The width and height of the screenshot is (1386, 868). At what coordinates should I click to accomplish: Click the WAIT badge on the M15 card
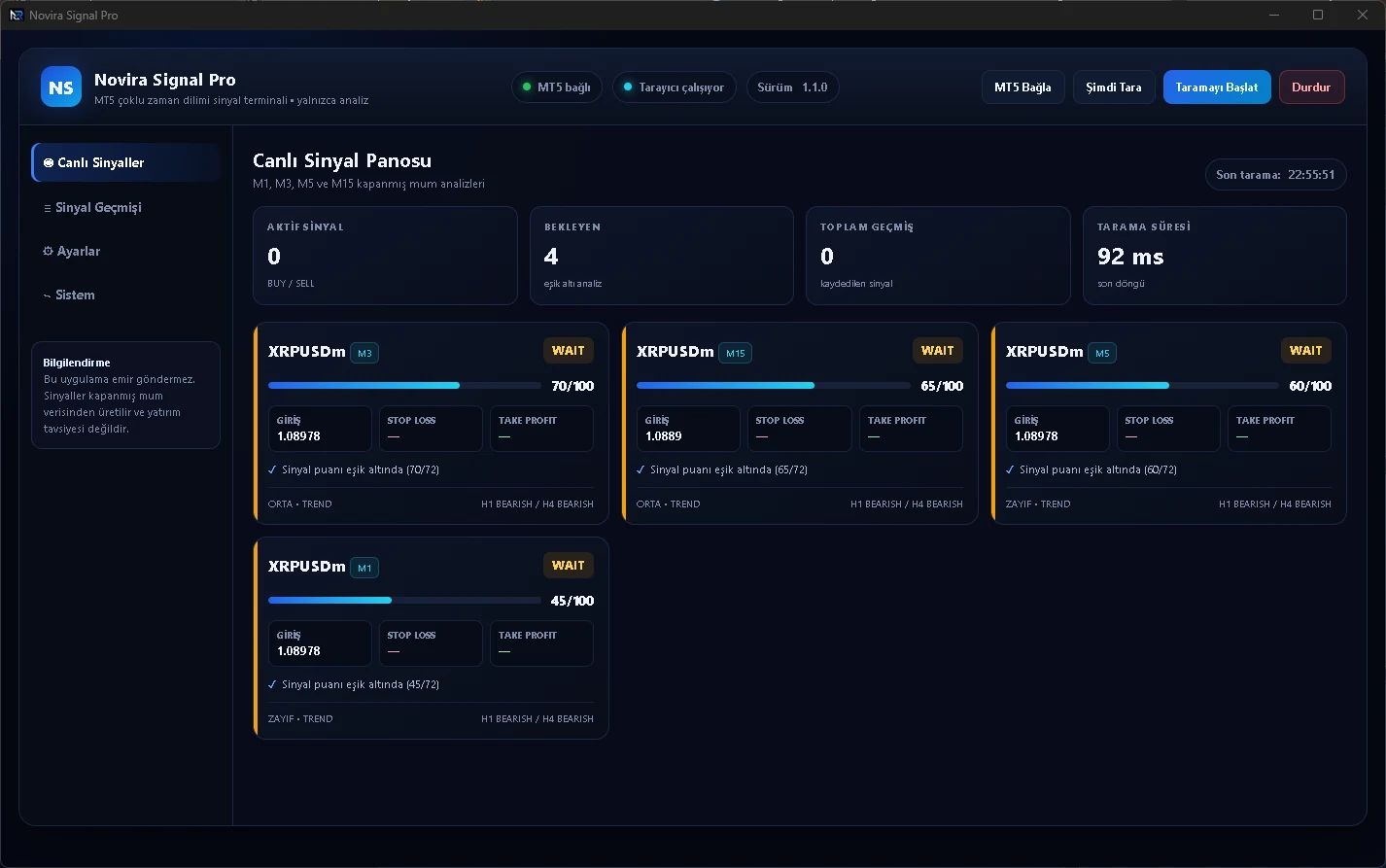coord(938,351)
